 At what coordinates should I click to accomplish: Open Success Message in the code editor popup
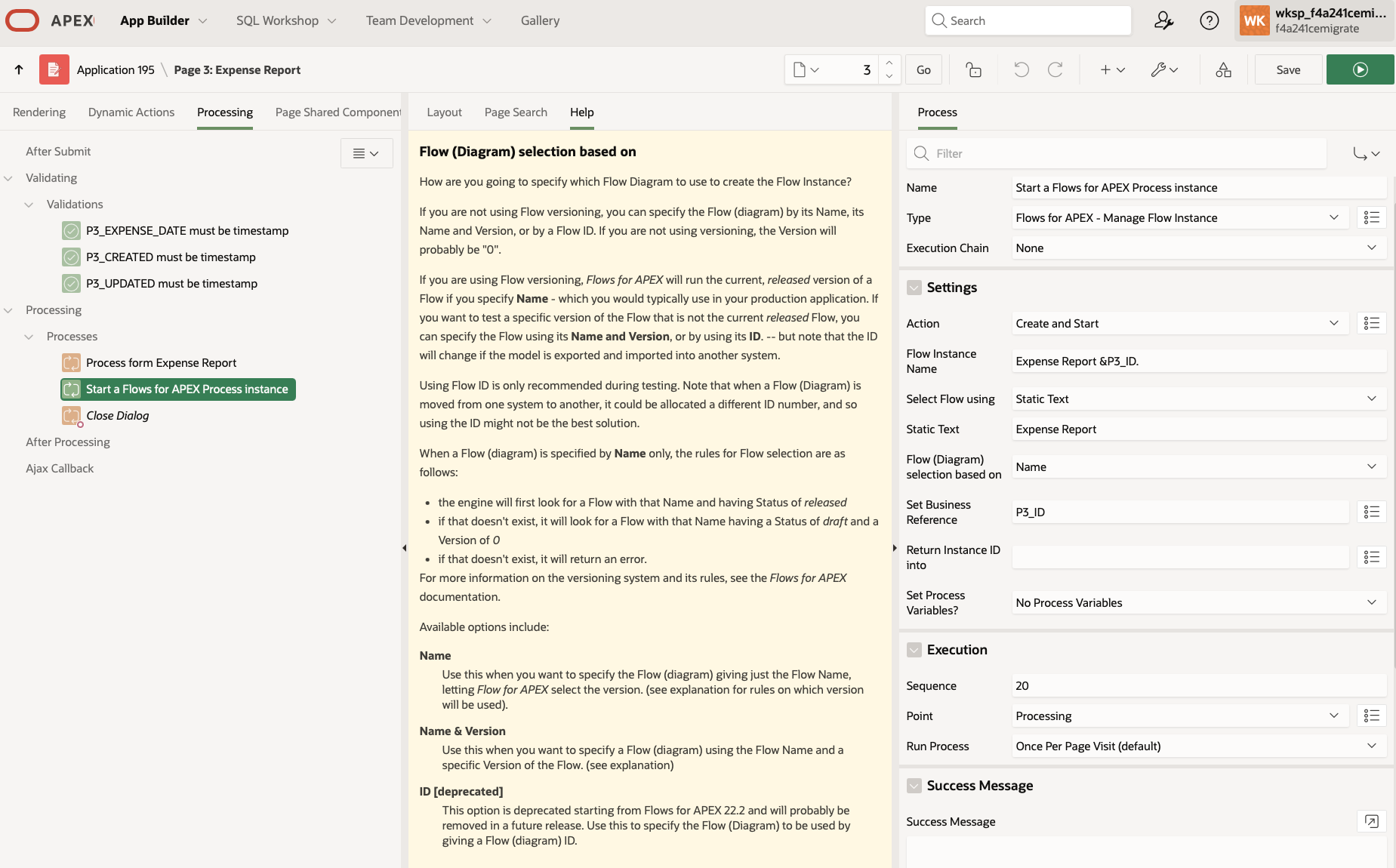point(1371,822)
